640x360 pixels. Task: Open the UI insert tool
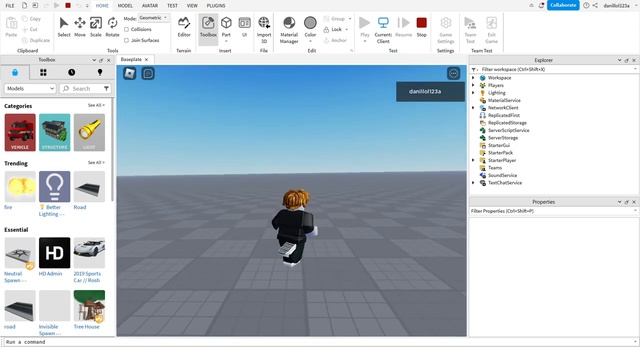244,27
